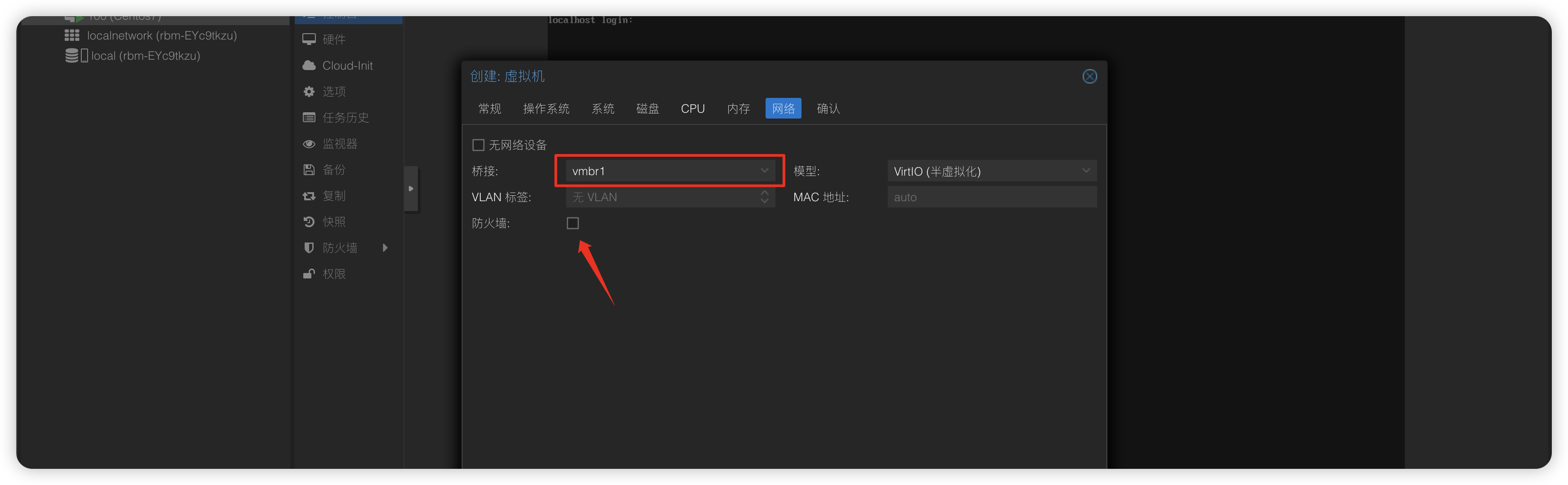Open the Model VirtIO dropdown

(x=1085, y=171)
